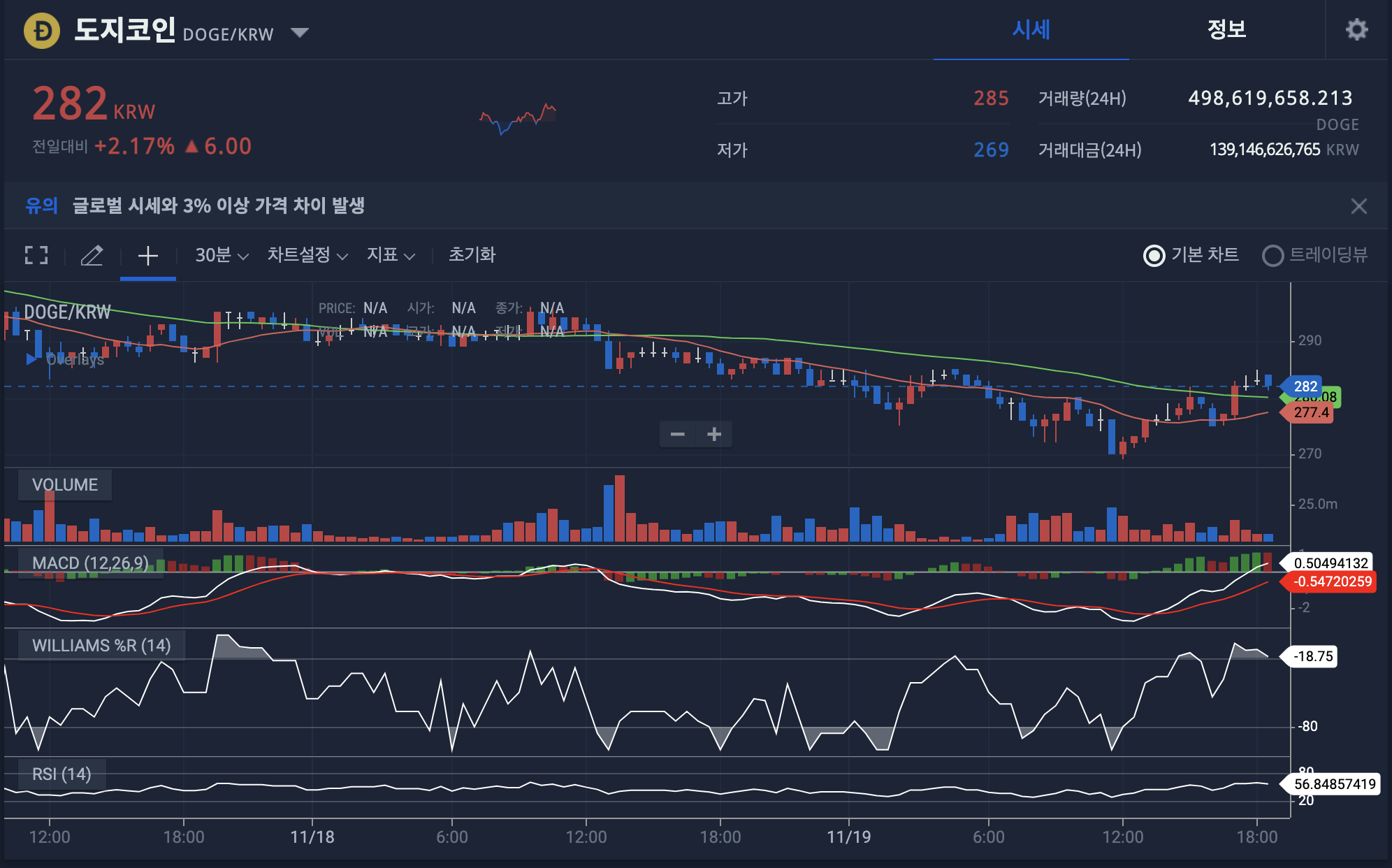Click the Dogecoin logo icon
Image resolution: width=1392 pixels, height=868 pixels.
coord(42,31)
